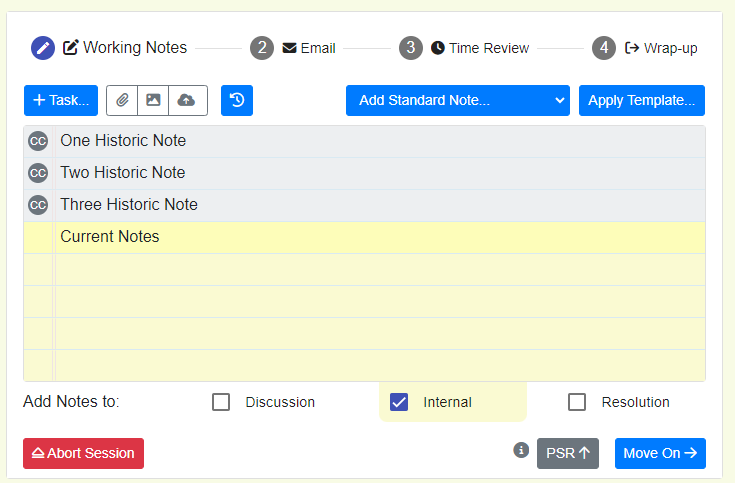Click the info circle icon near PSR
Image resolution: width=735 pixels, height=483 pixels.
pyautogui.click(x=521, y=451)
